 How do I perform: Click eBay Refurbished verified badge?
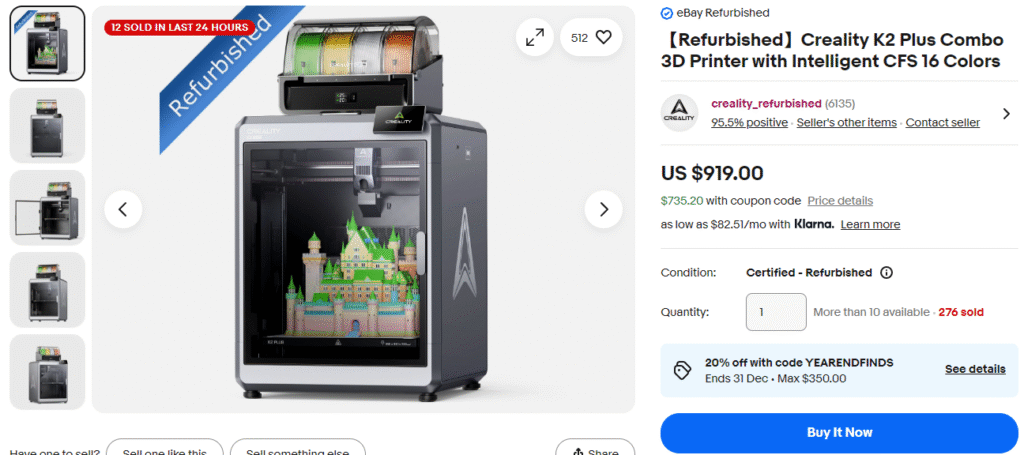coord(666,13)
